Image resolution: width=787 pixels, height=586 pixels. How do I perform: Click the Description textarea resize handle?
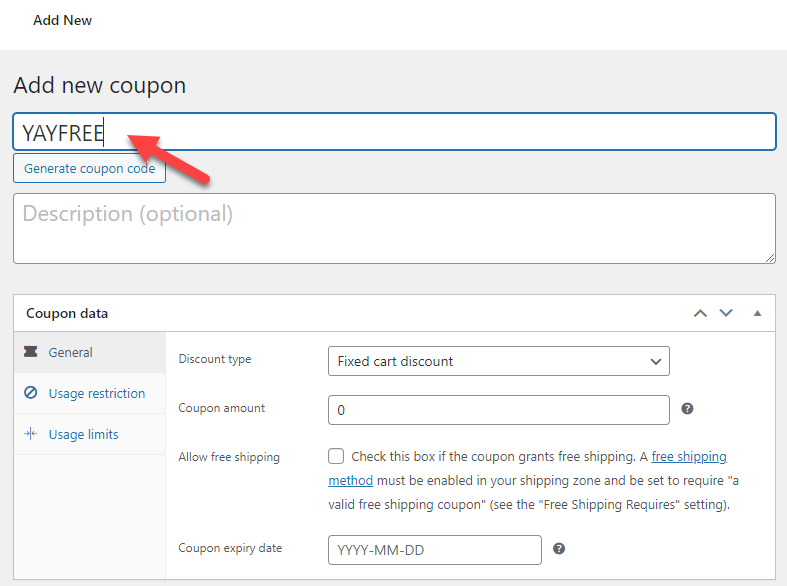(x=770, y=258)
